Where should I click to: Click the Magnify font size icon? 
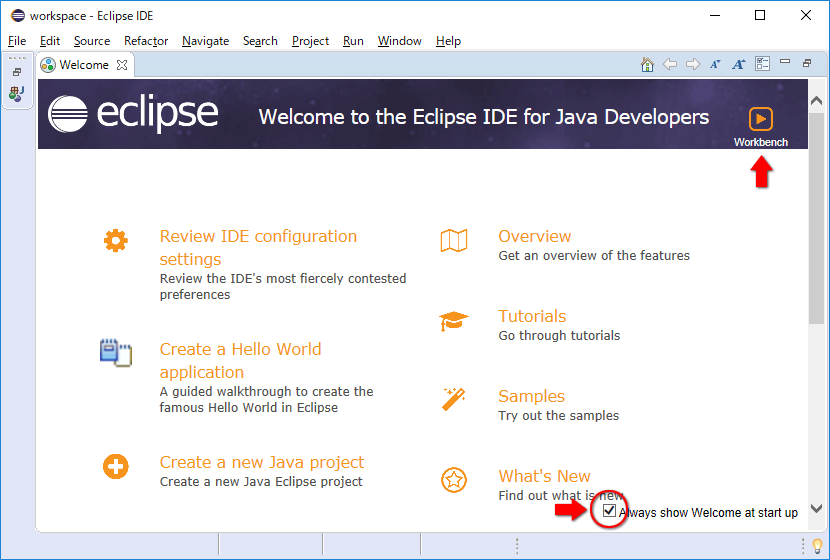(x=738, y=65)
